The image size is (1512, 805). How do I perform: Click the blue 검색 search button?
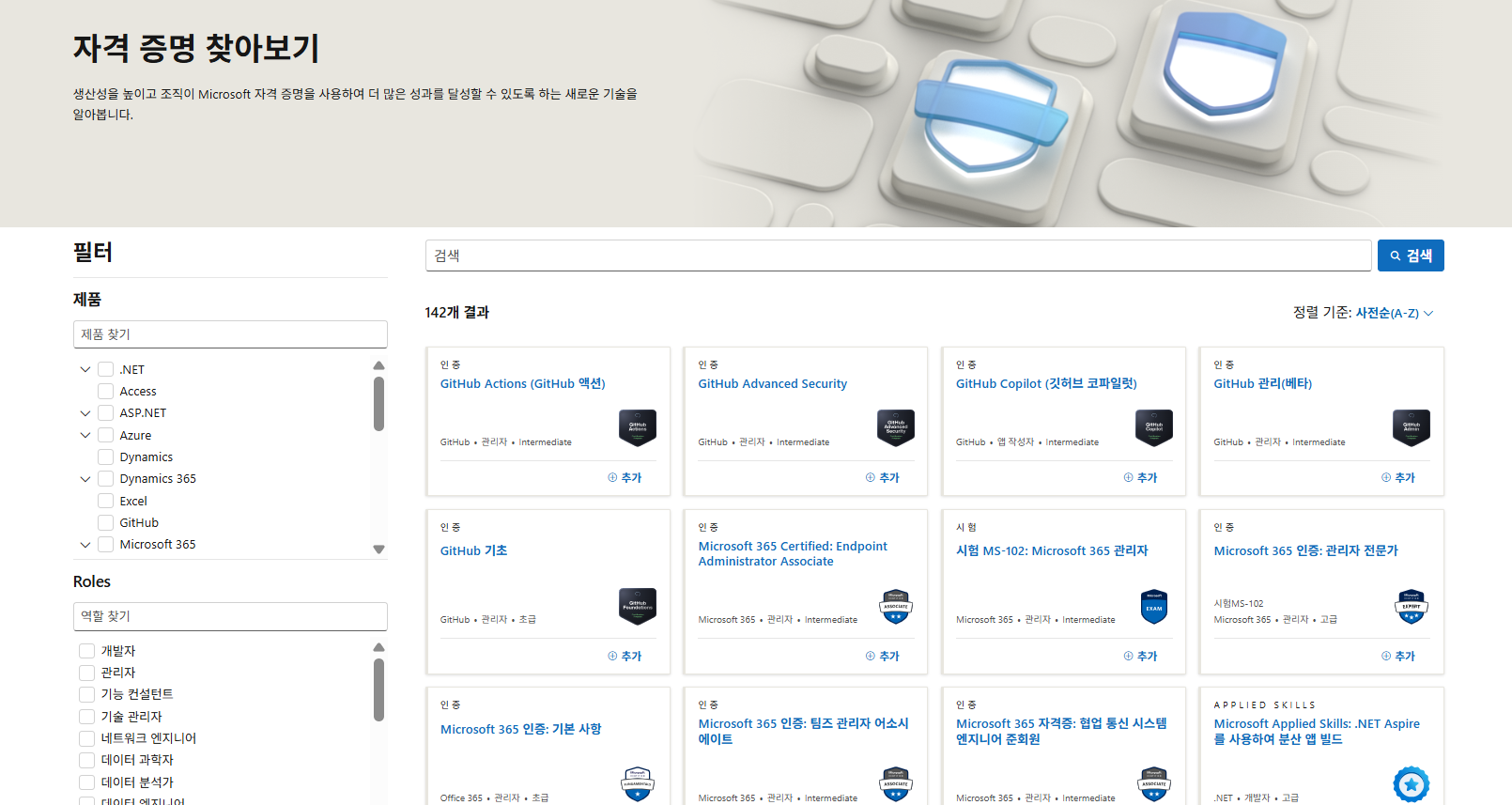point(1411,255)
